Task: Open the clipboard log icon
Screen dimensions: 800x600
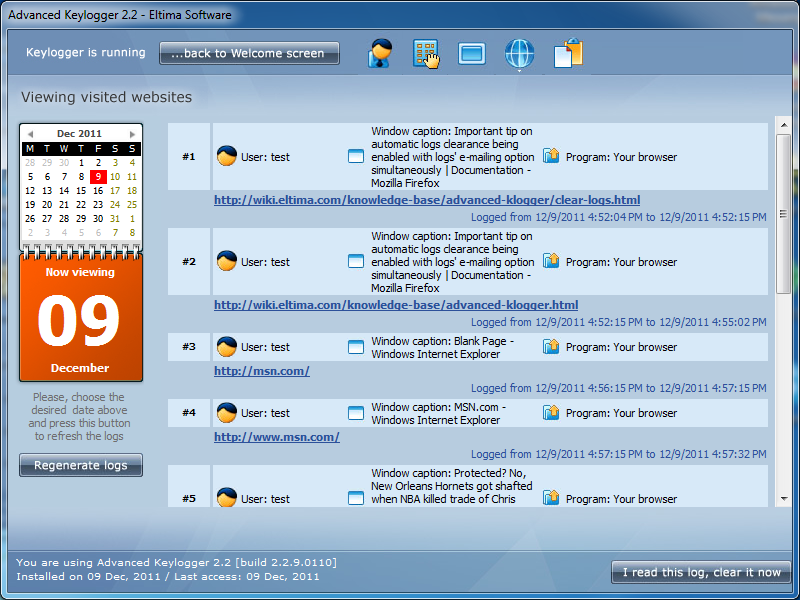Action: [567, 53]
